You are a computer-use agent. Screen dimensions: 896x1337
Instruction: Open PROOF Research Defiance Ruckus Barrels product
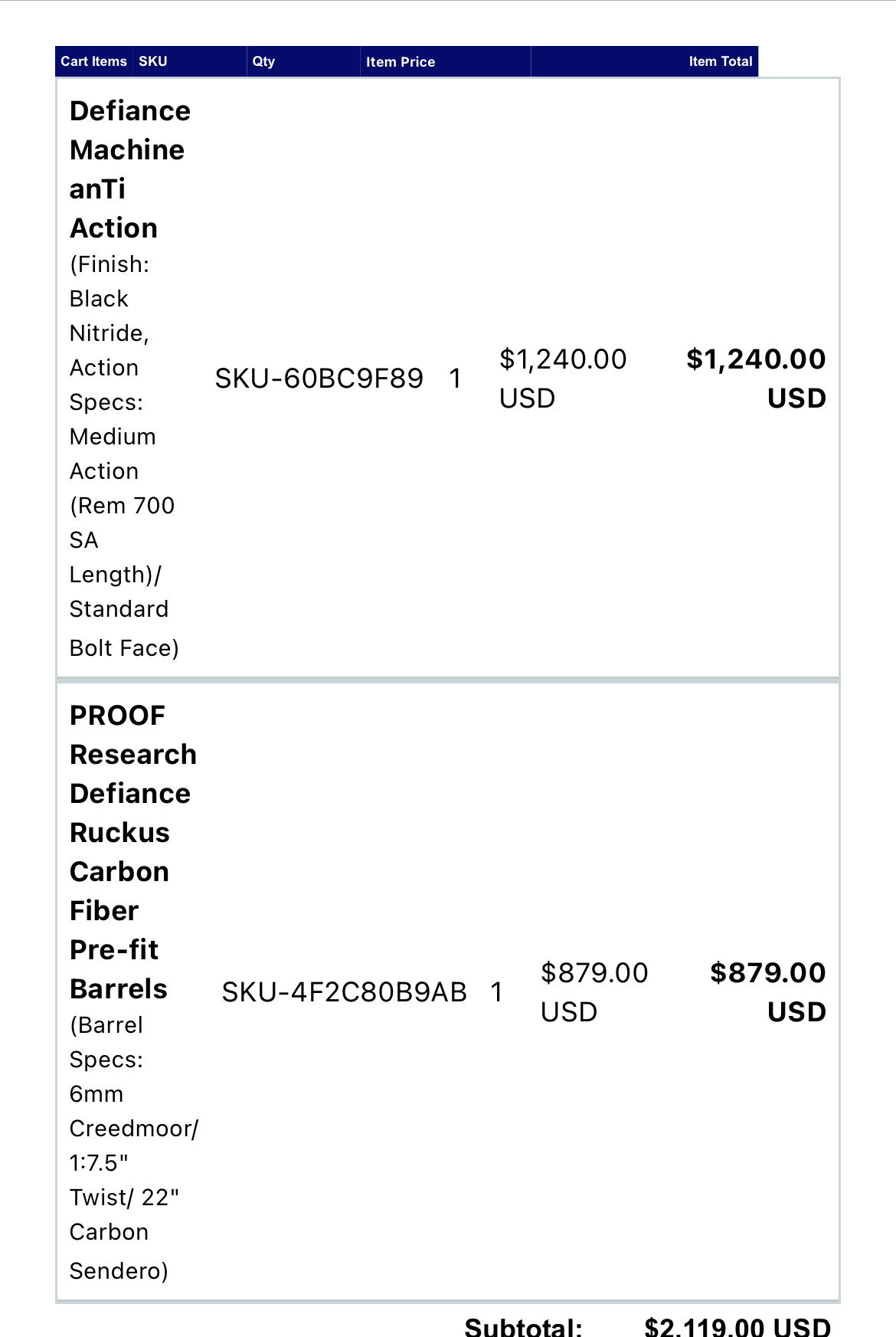(x=133, y=852)
